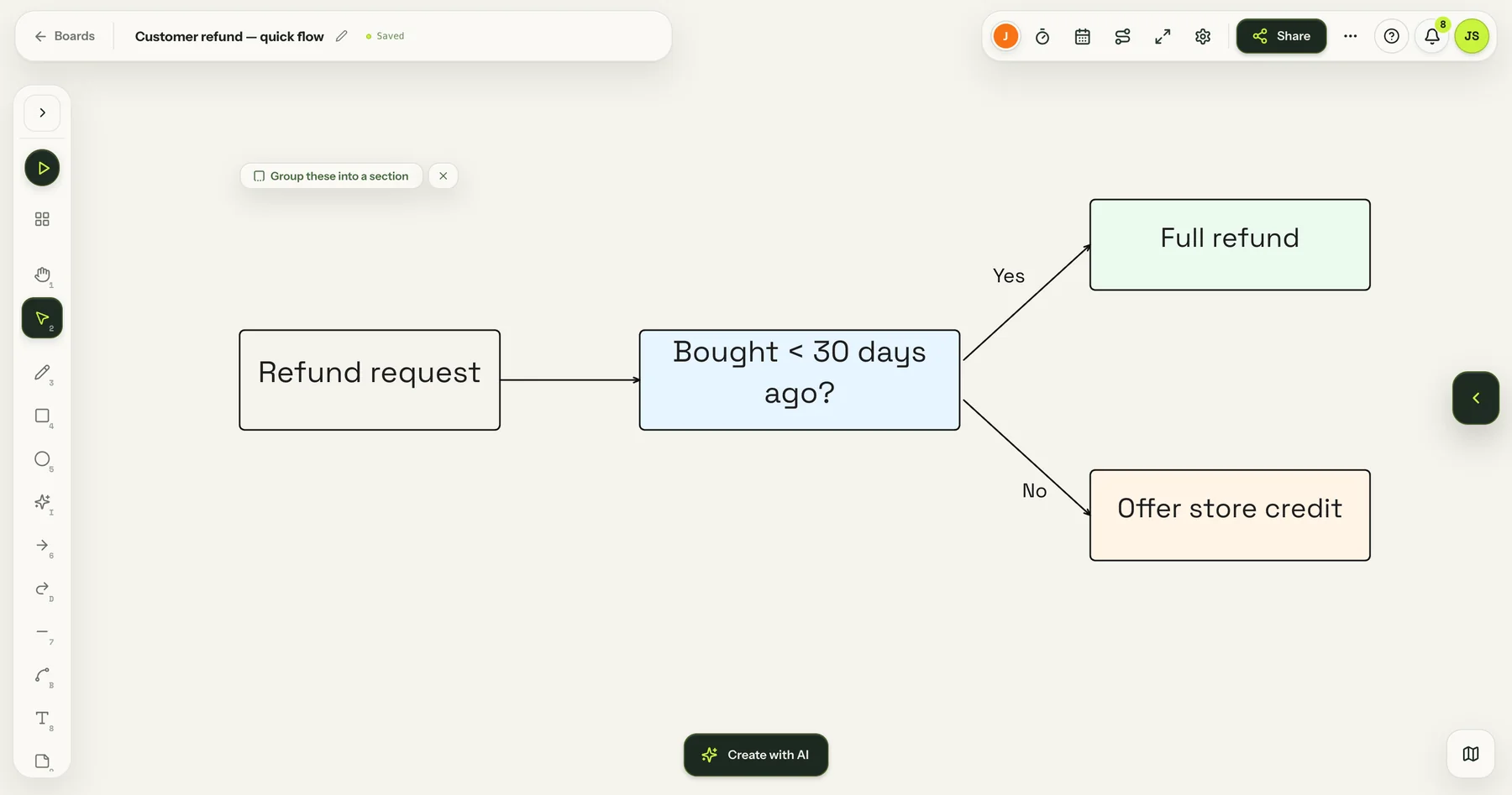
Task: Click the board title Customer refund — quick flow
Action: 229,36
